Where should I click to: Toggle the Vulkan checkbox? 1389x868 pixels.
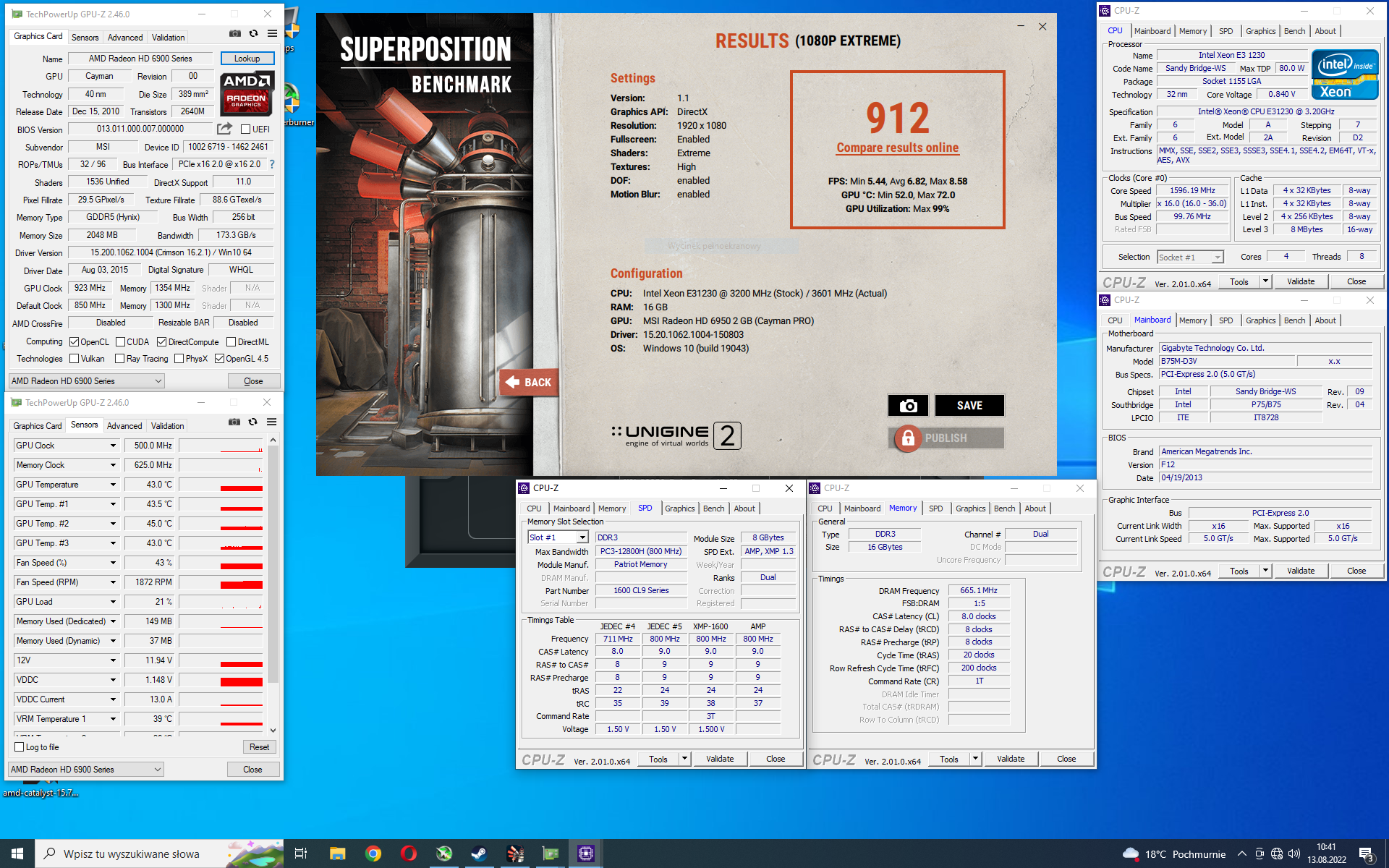click(74, 359)
